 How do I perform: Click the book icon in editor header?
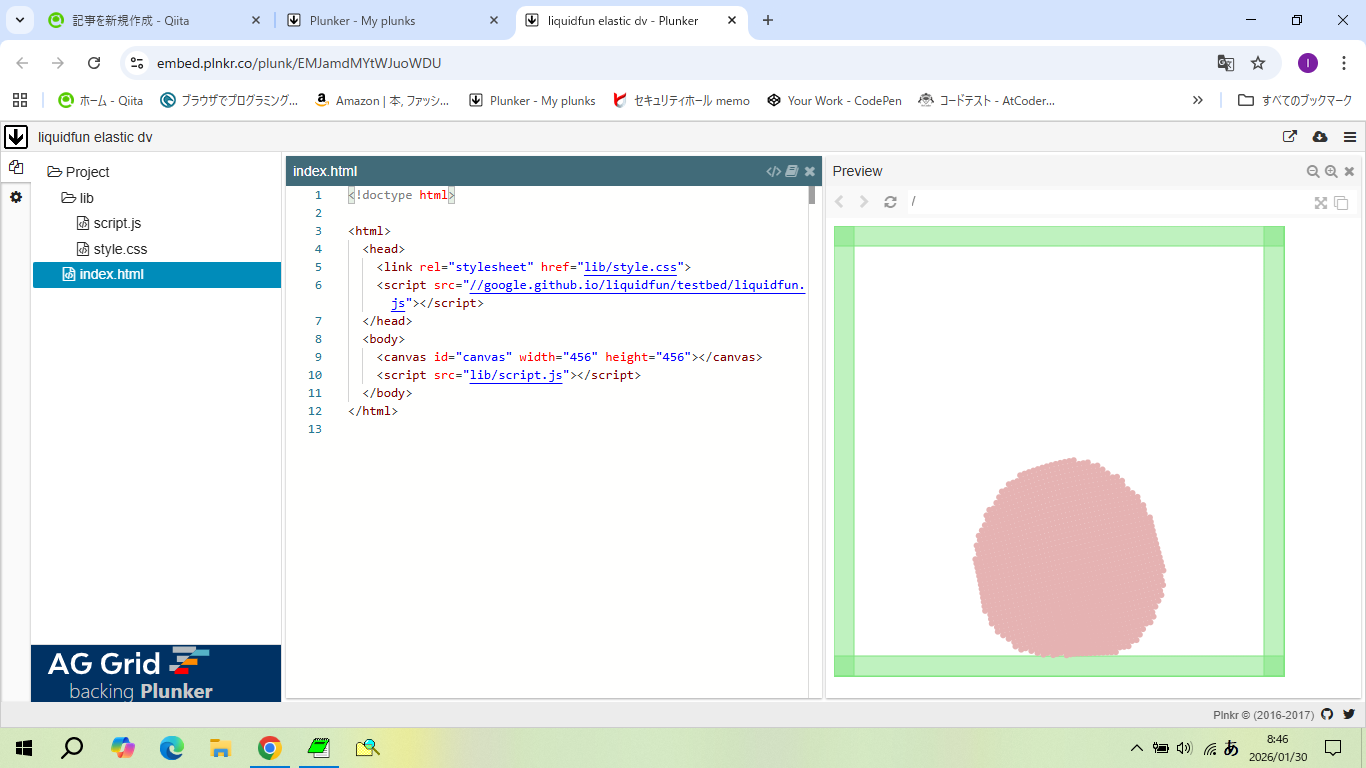(x=792, y=171)
